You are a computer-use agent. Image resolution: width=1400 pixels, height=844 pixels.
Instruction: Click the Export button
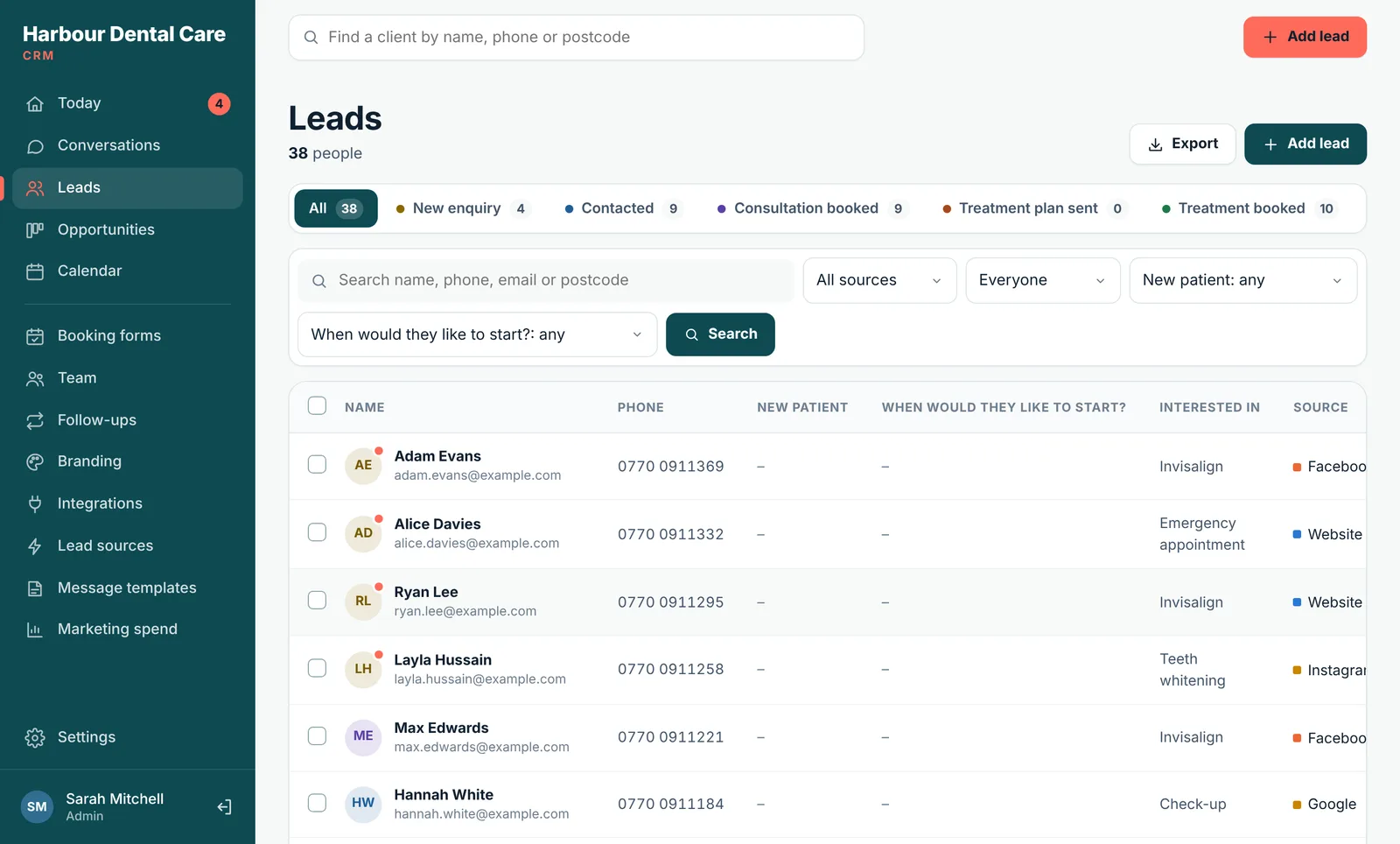[x=1182, y=144]
